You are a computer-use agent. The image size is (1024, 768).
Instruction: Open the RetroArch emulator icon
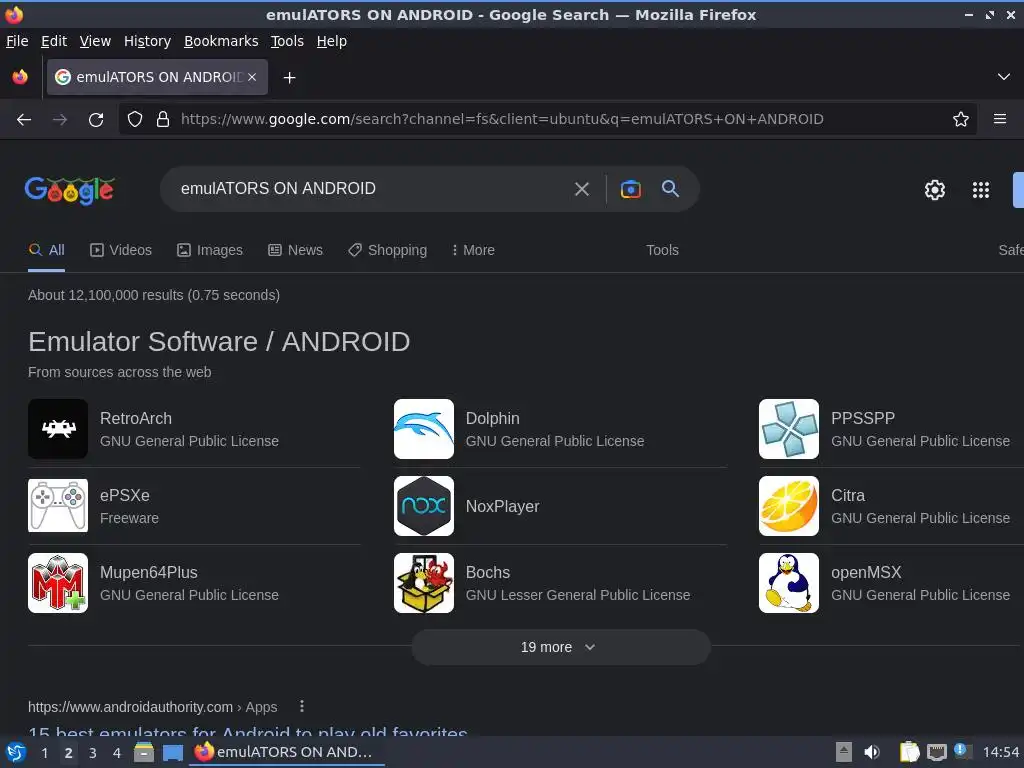pos(58,429)
